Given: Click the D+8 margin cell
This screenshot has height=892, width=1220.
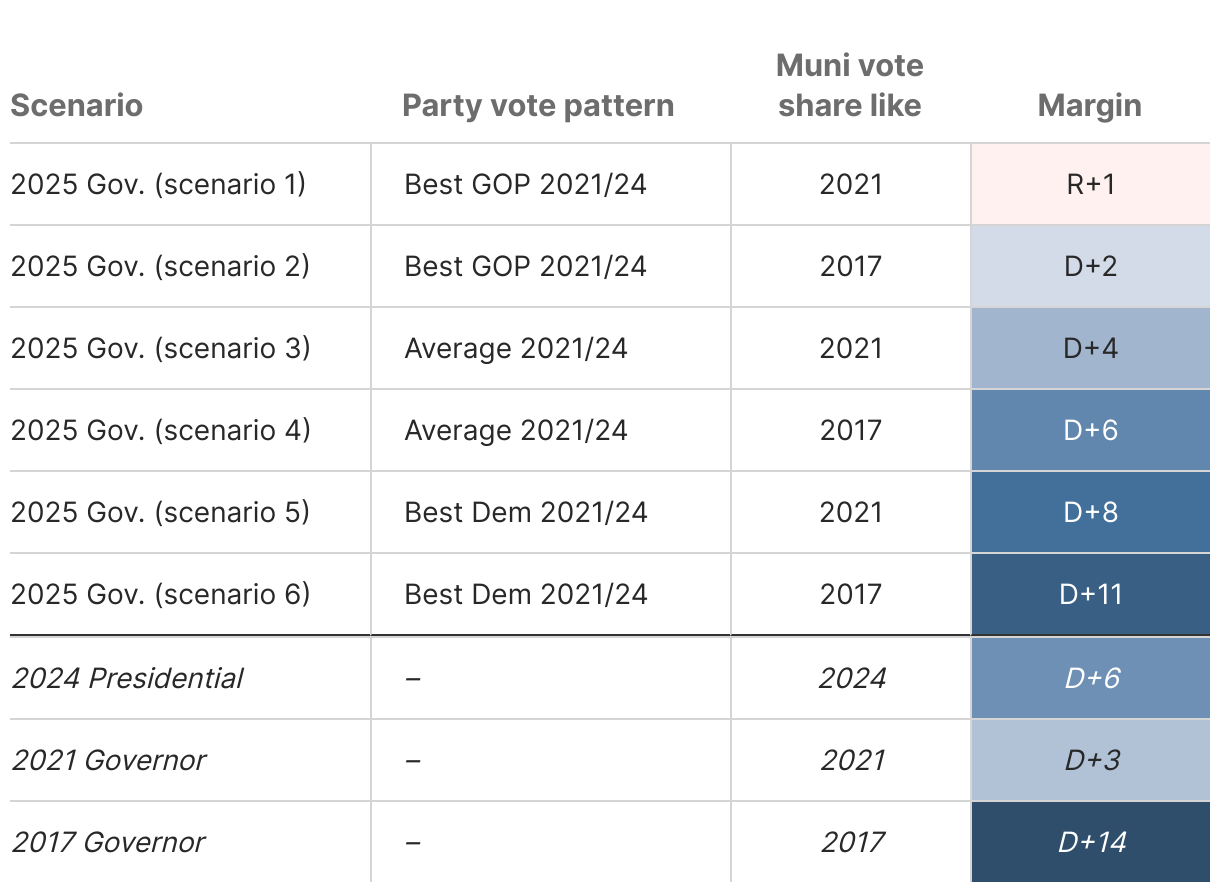Looking at the screenshot, I should click(x=1090, y=512).
